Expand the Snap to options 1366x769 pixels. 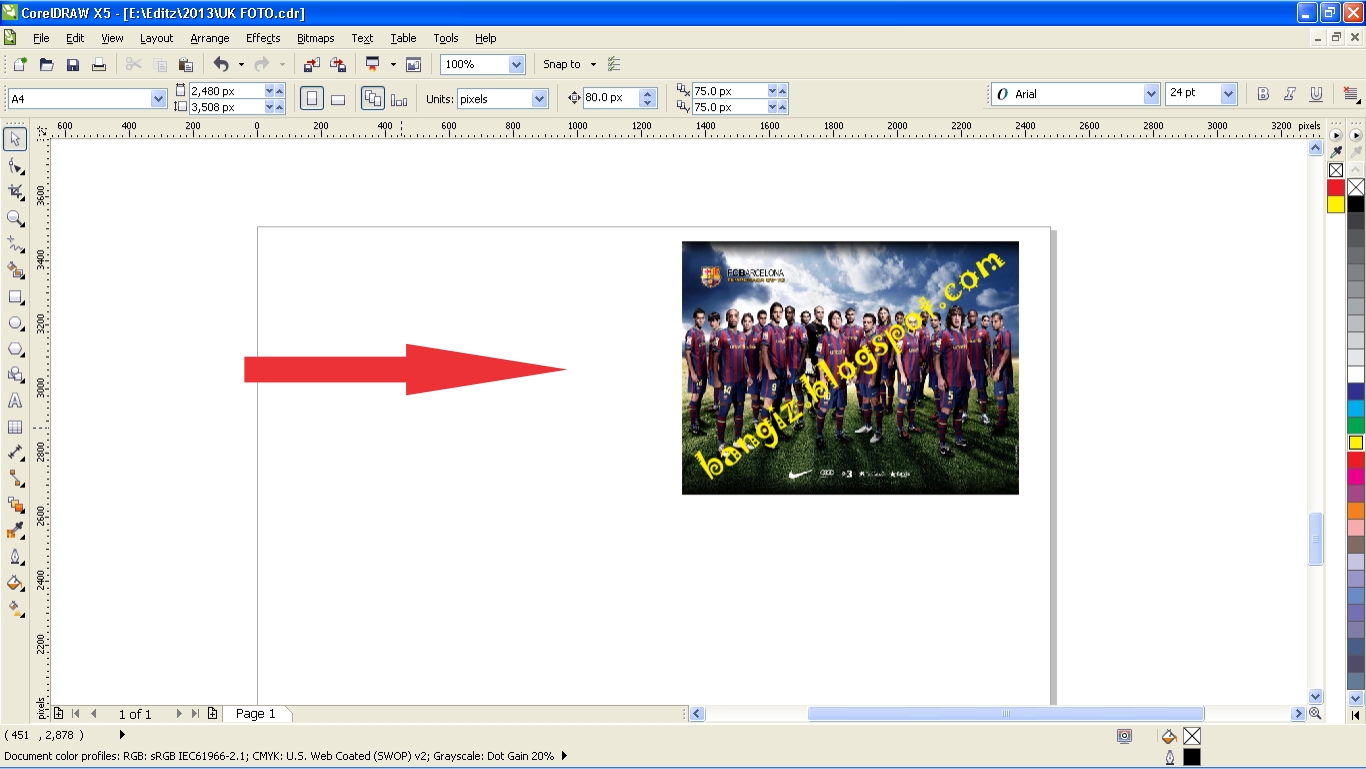click(592, 63)
